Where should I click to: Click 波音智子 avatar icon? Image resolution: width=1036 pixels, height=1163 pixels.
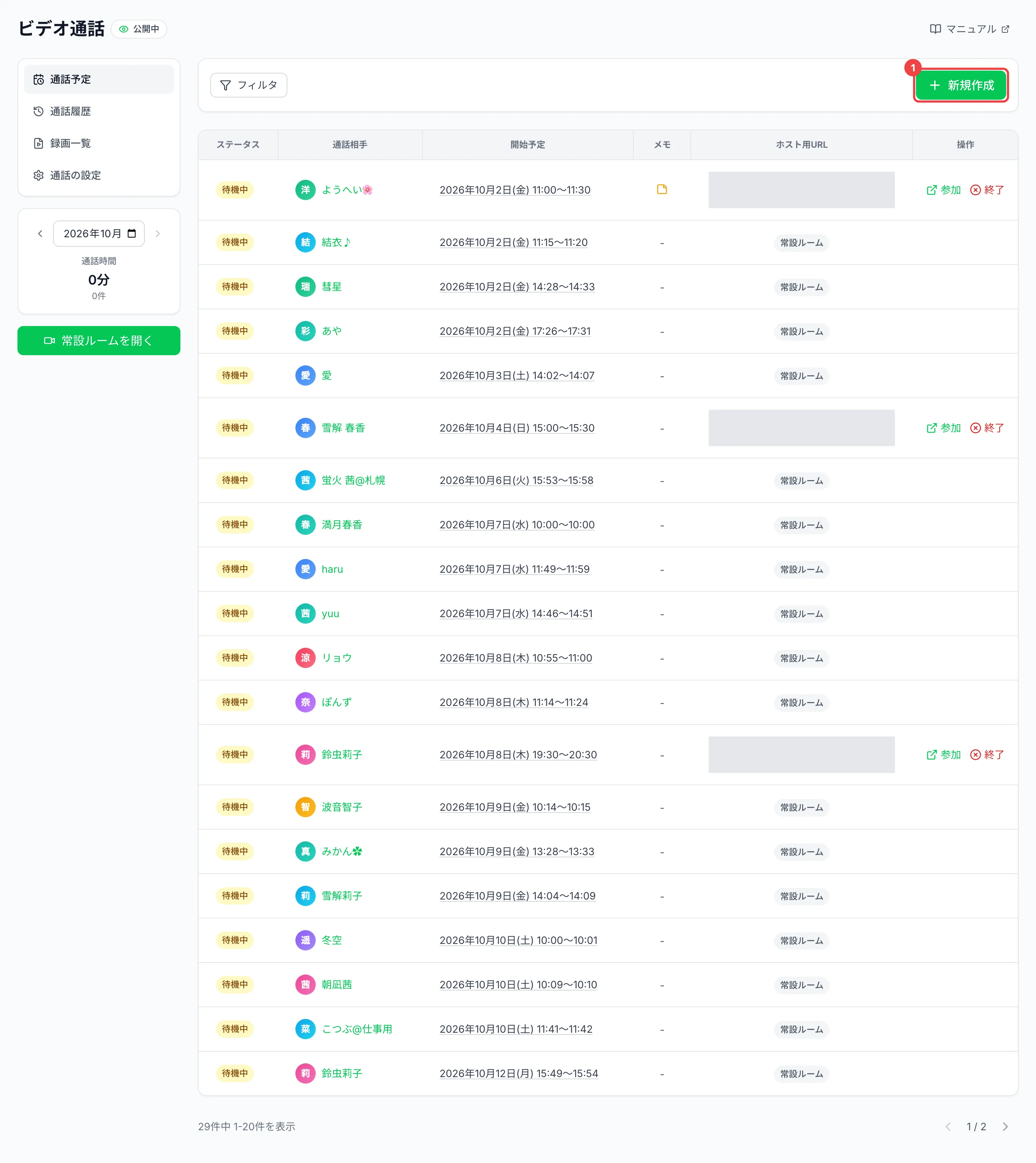click(306, 807)
